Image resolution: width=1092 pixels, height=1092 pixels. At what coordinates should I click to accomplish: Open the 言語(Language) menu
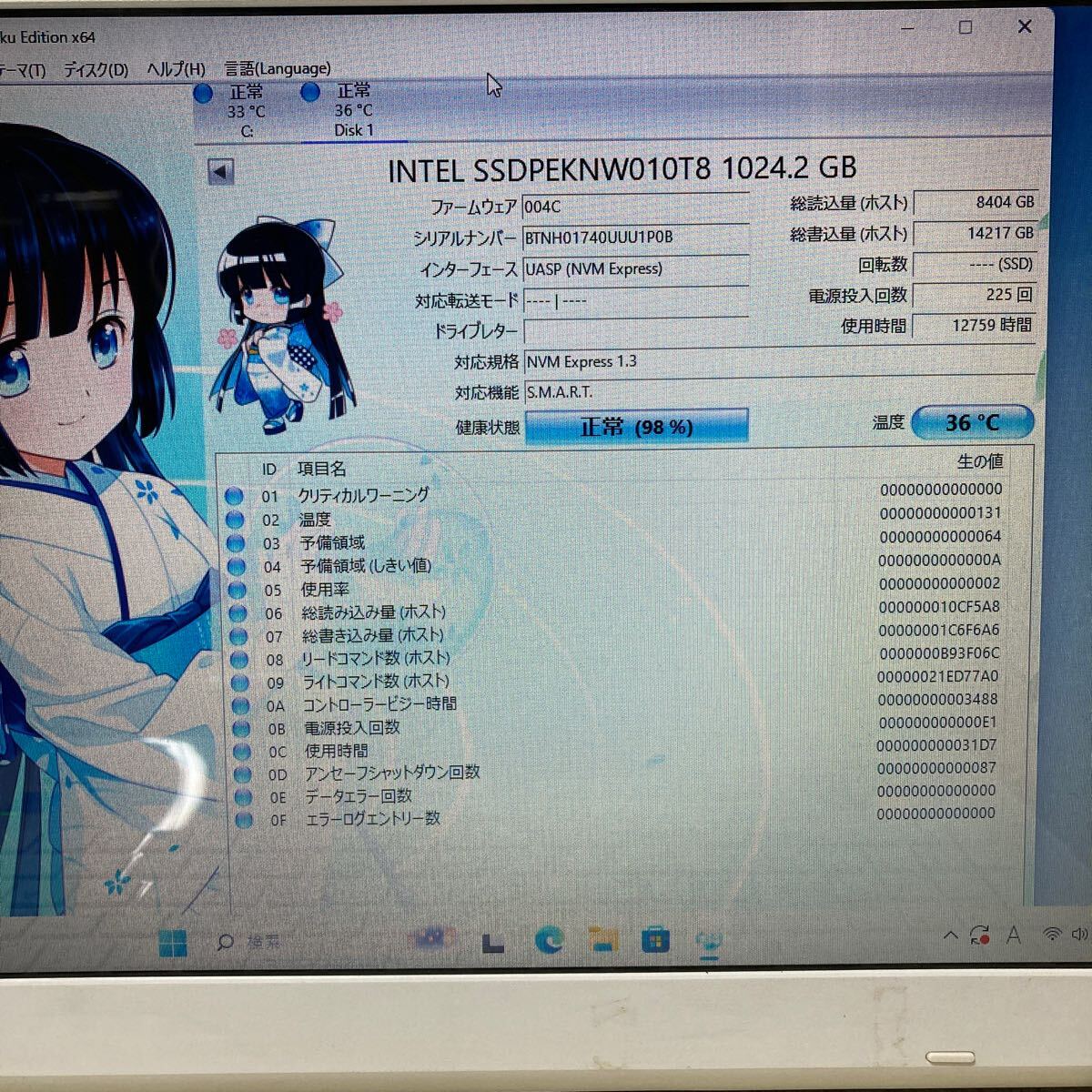pos(278,68)
